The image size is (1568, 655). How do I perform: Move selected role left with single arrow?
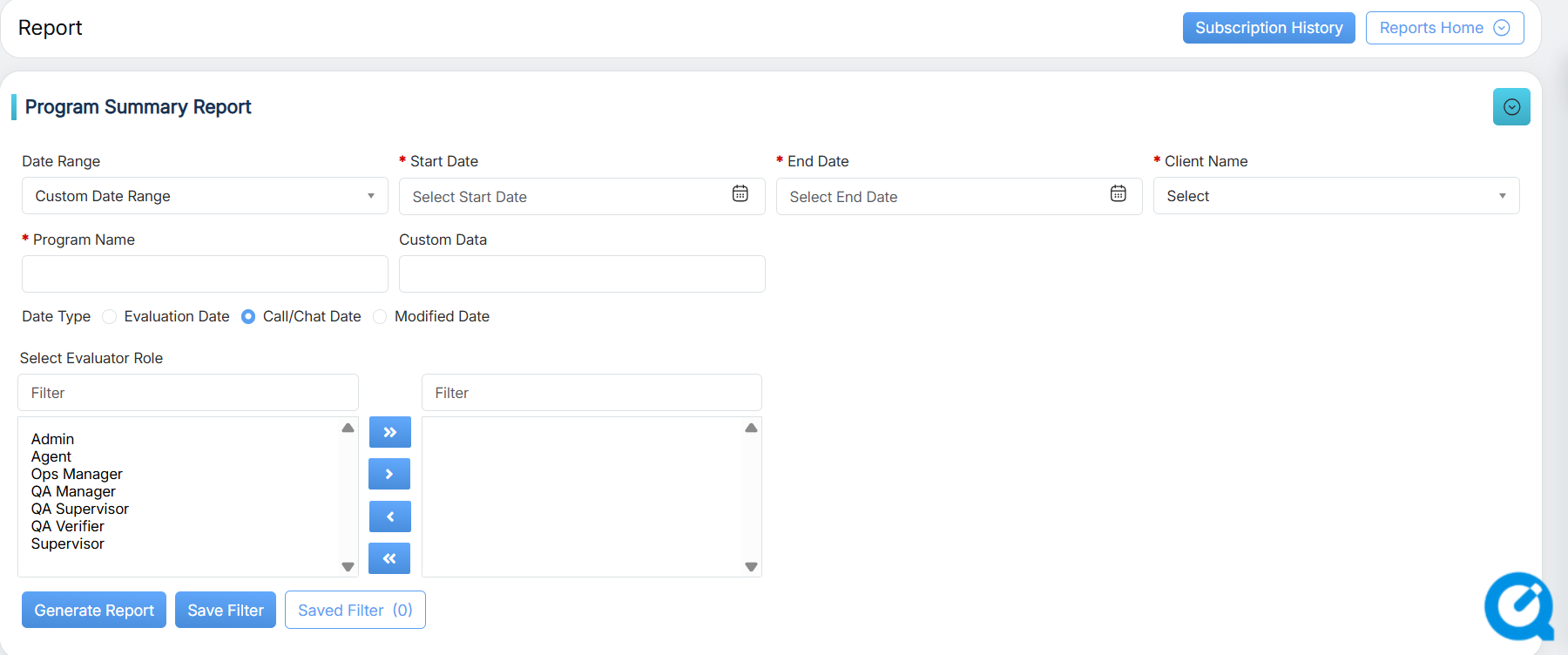tap(389, 517)
